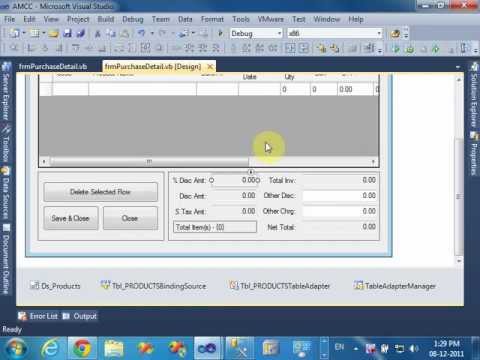The width and height of the screenshot is (480, 360).
Task: Click the Add New Item toolbar icon
Action: pos(35,33)
